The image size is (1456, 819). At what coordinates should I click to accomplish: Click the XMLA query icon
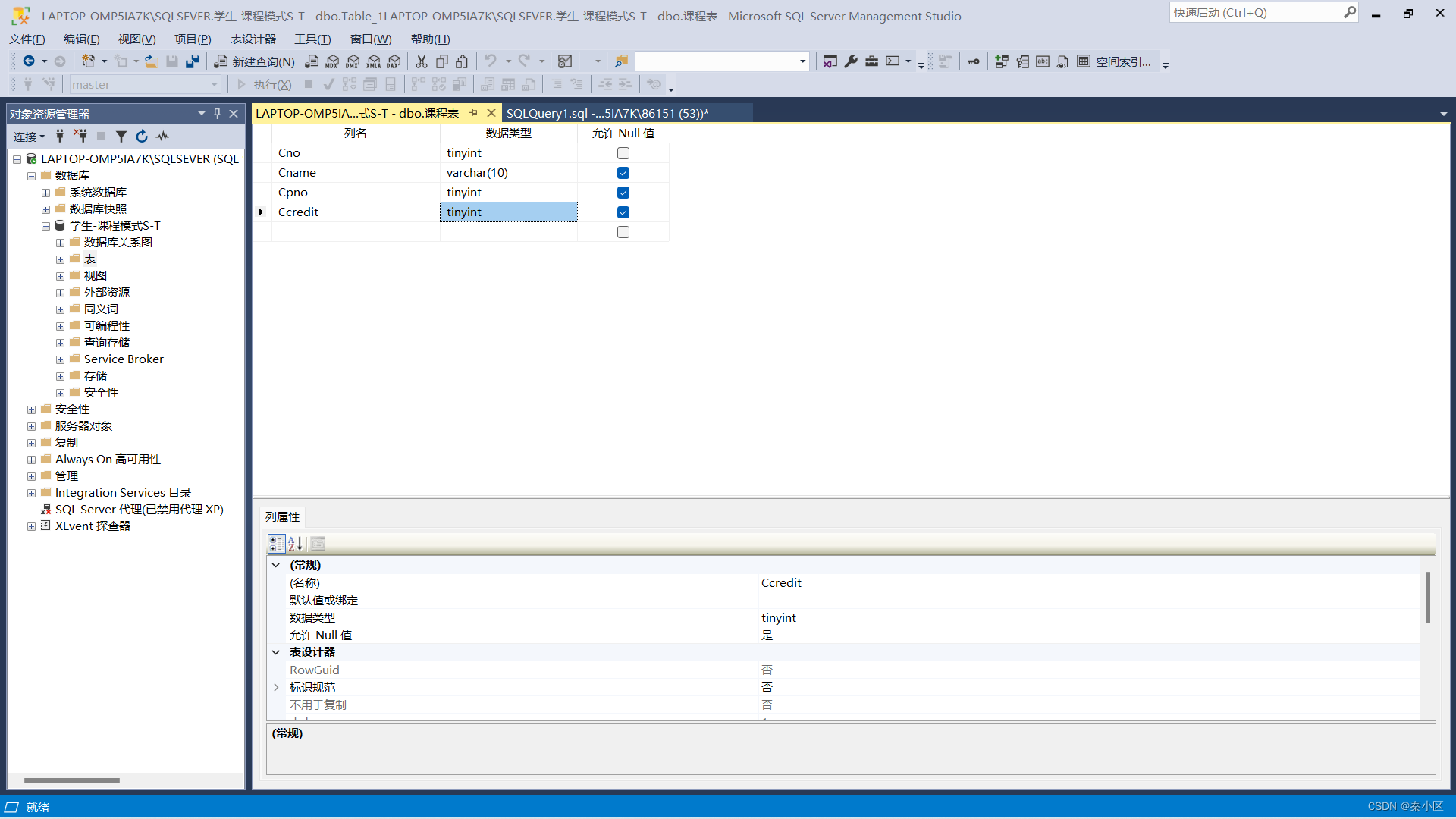[x=373, y=61]
